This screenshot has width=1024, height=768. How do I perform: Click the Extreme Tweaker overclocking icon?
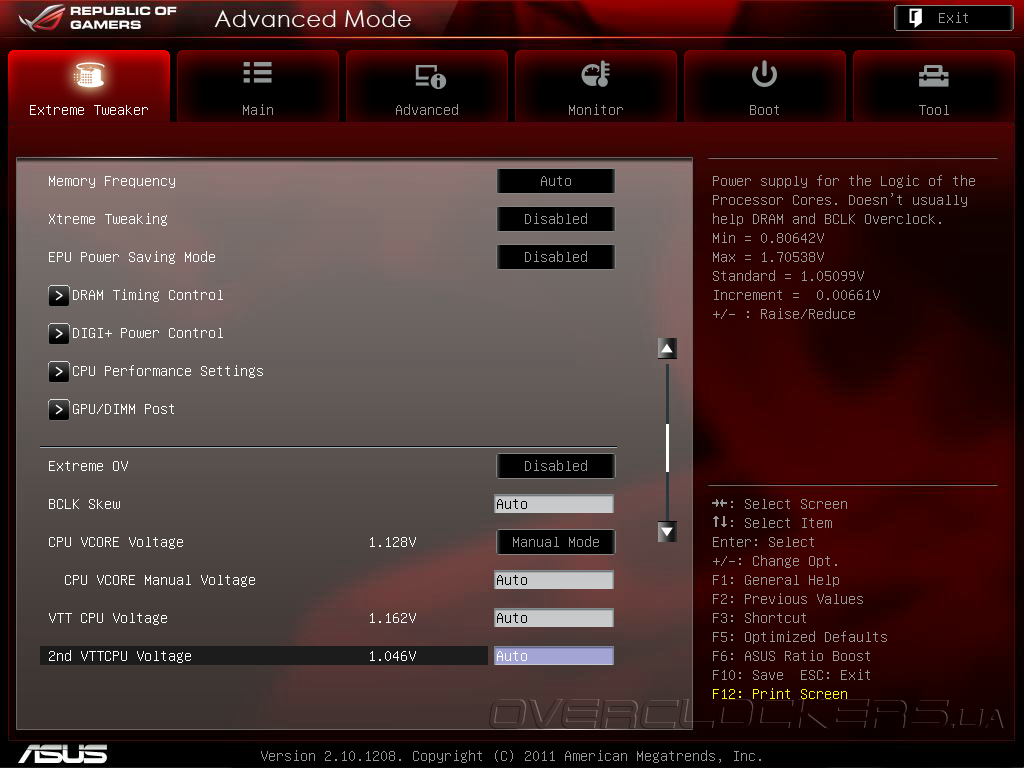(x=89, y=74)
